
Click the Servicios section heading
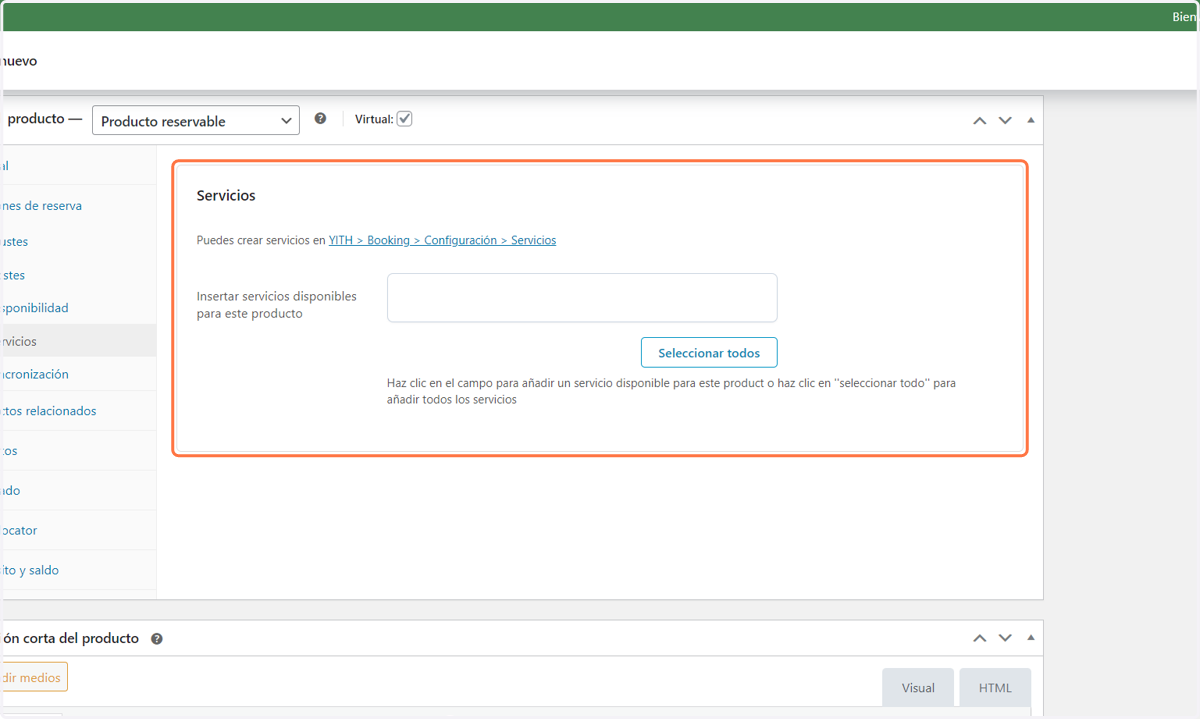click(x=226, y=196)
